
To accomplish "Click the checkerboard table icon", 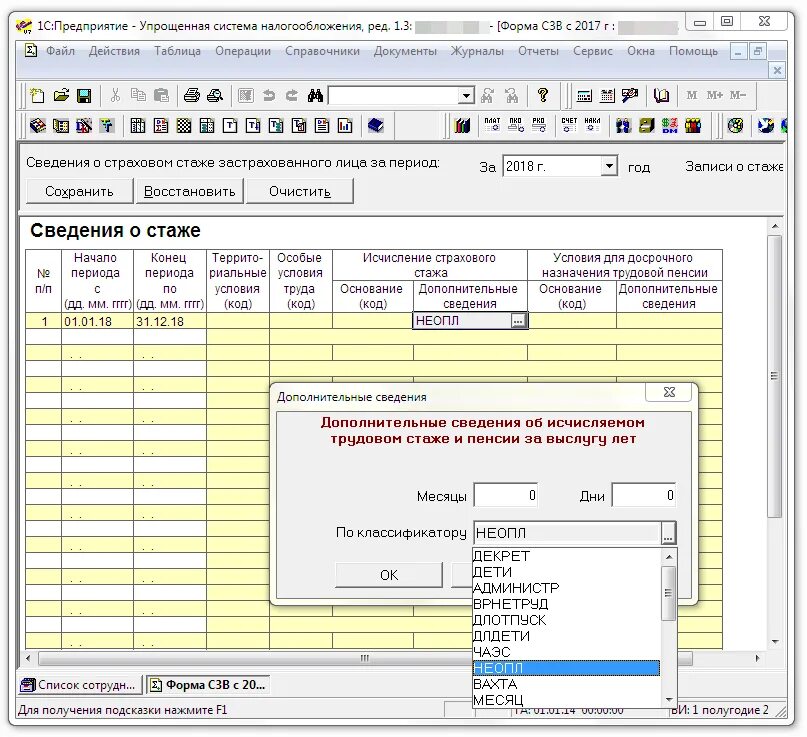I will pyautogui.click(x=184, y=126).
